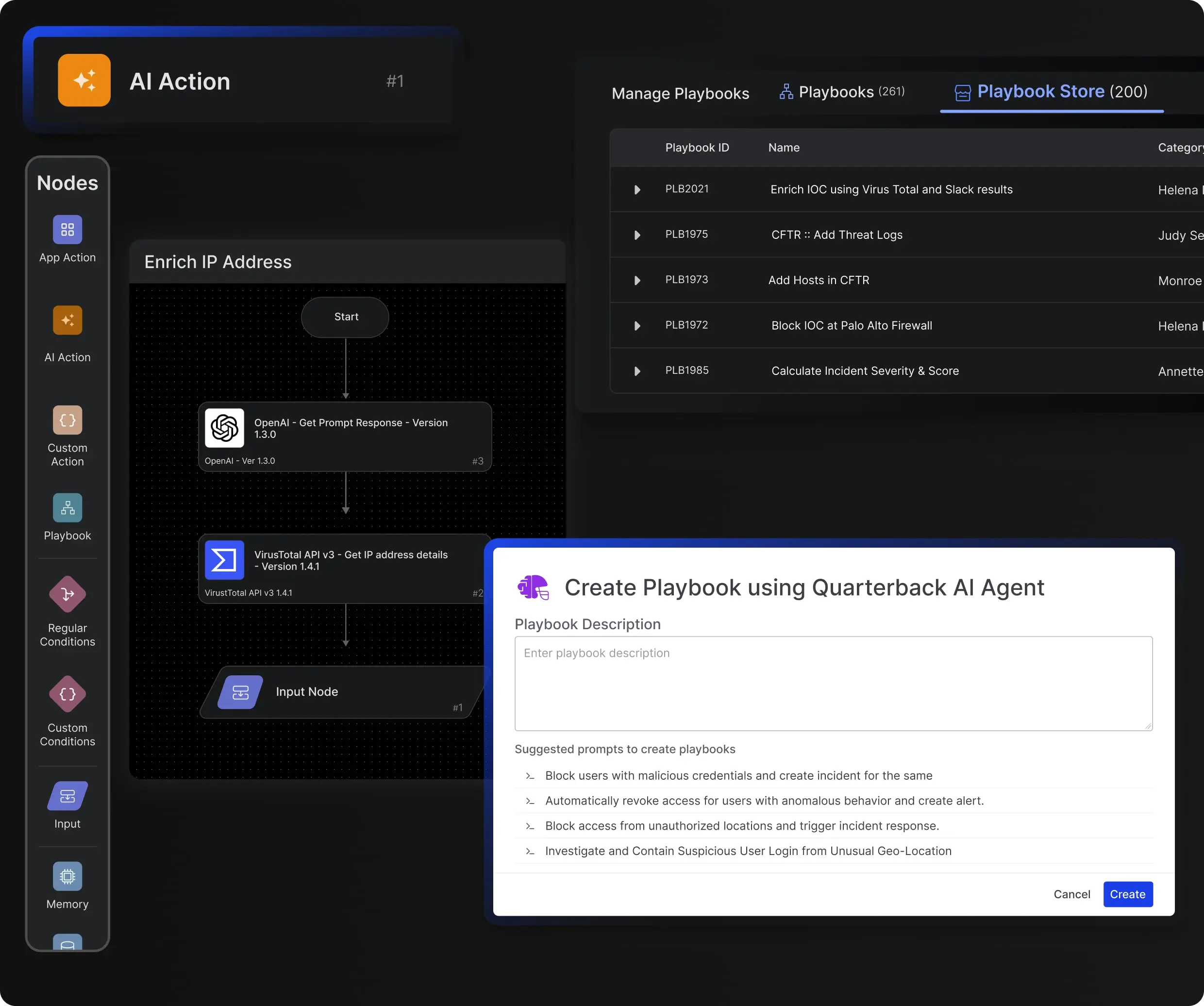Click the Create button
This screenshot has width=1204, height=1006.
1127,894
